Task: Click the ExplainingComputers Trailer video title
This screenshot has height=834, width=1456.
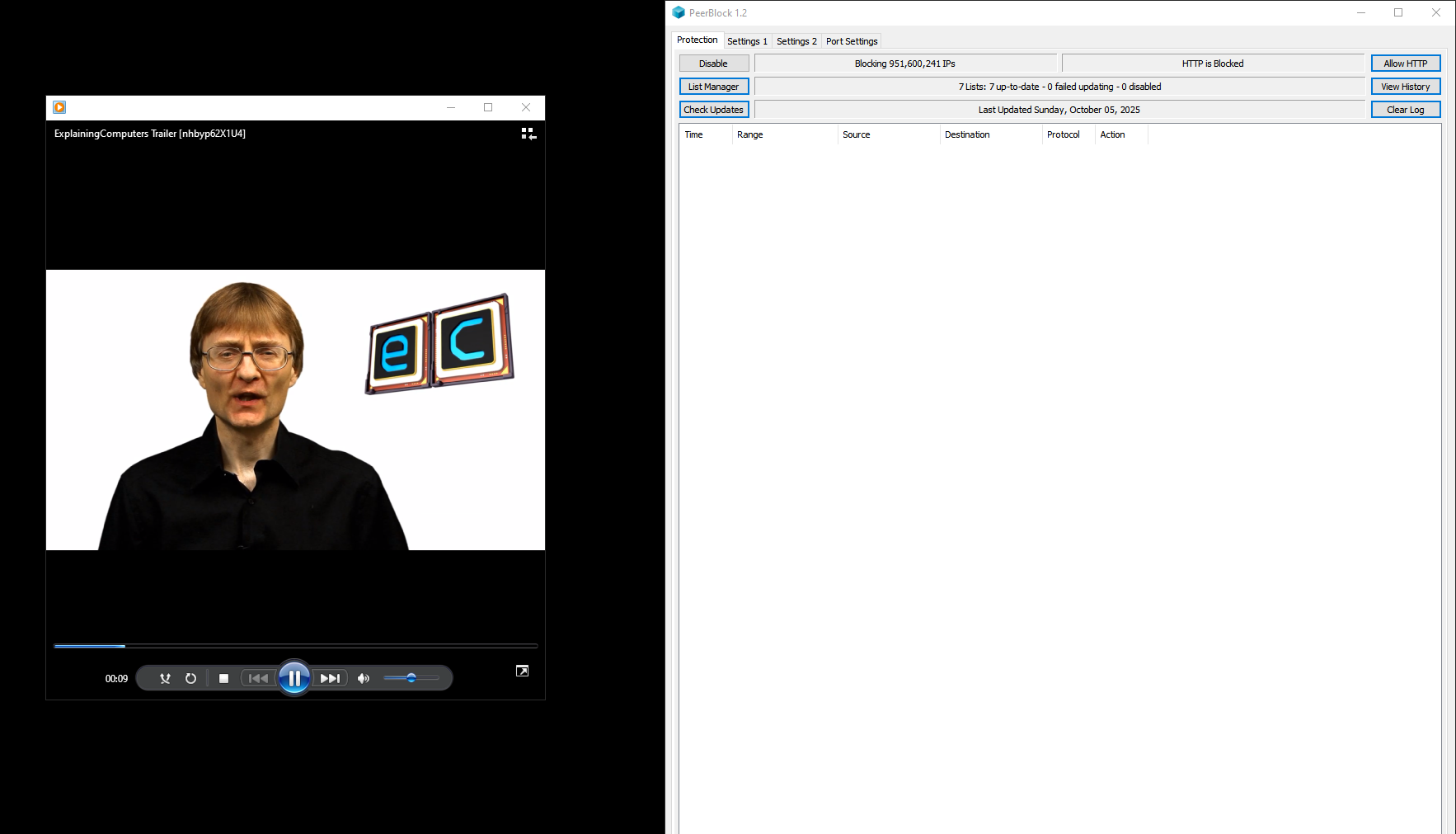Action: tap(150, 134)
